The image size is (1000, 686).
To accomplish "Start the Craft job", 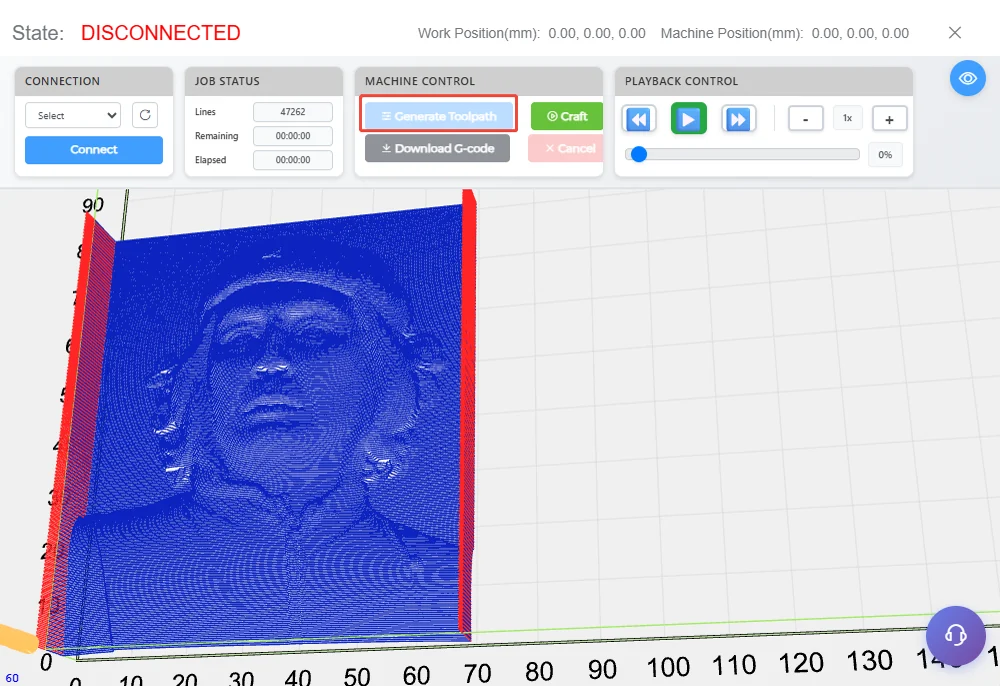I will [x=566, y=116].
